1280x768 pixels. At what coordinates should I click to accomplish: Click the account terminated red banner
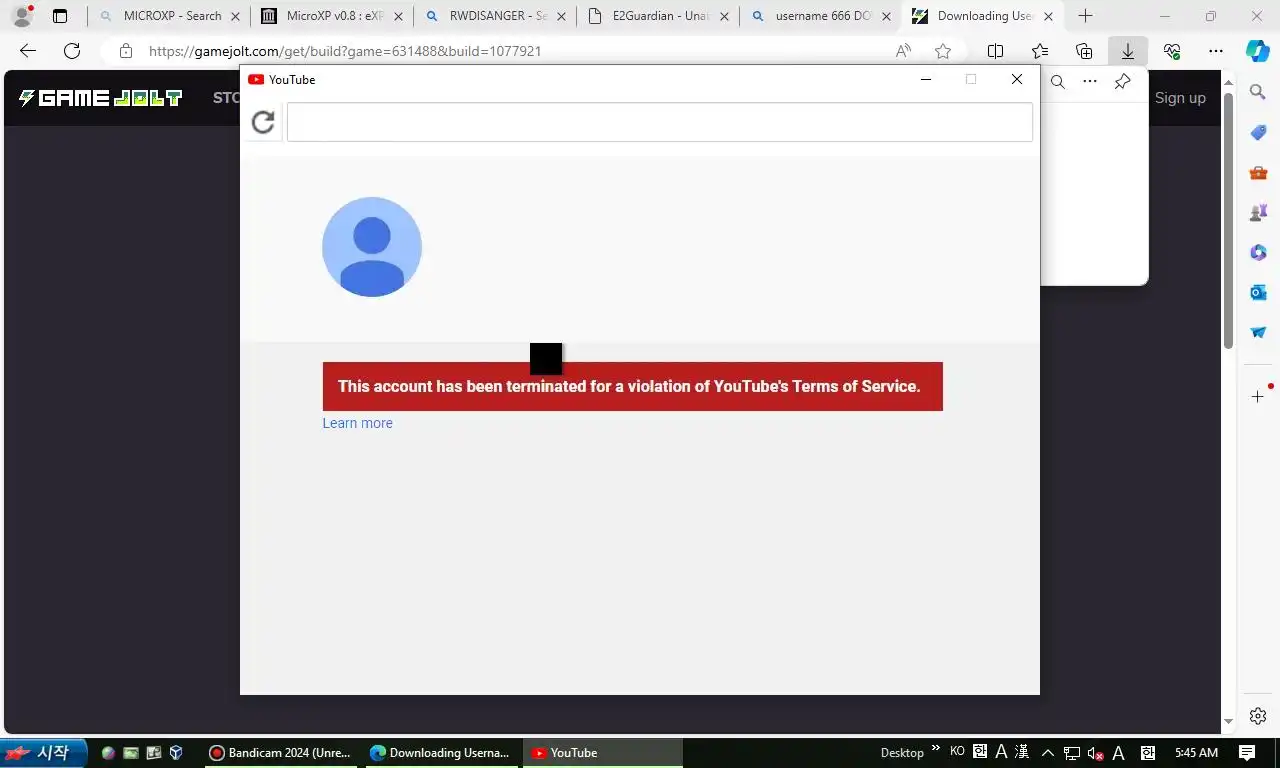coord(632,386)
